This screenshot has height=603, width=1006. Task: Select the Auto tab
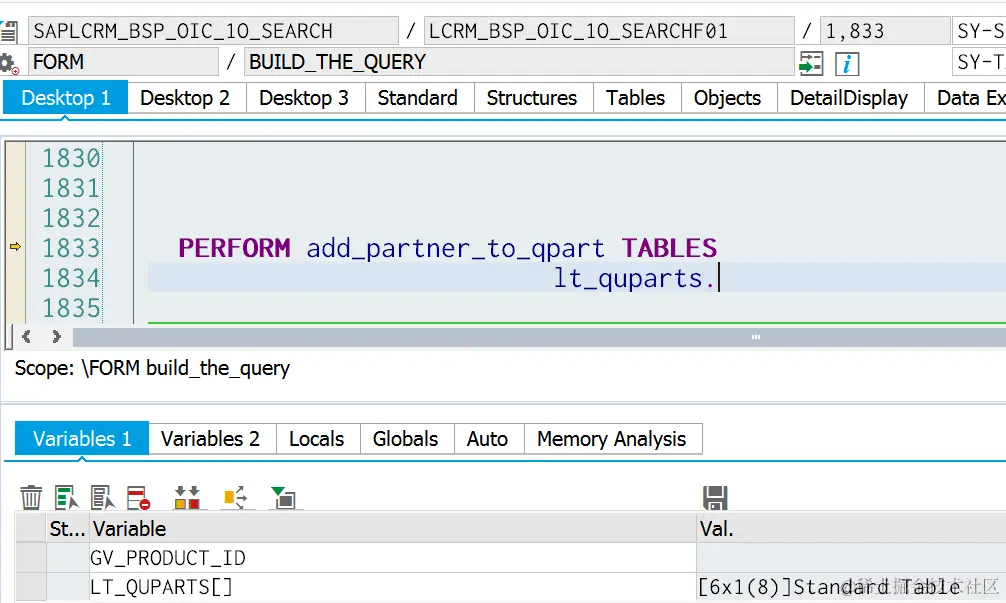click(488, 439)
